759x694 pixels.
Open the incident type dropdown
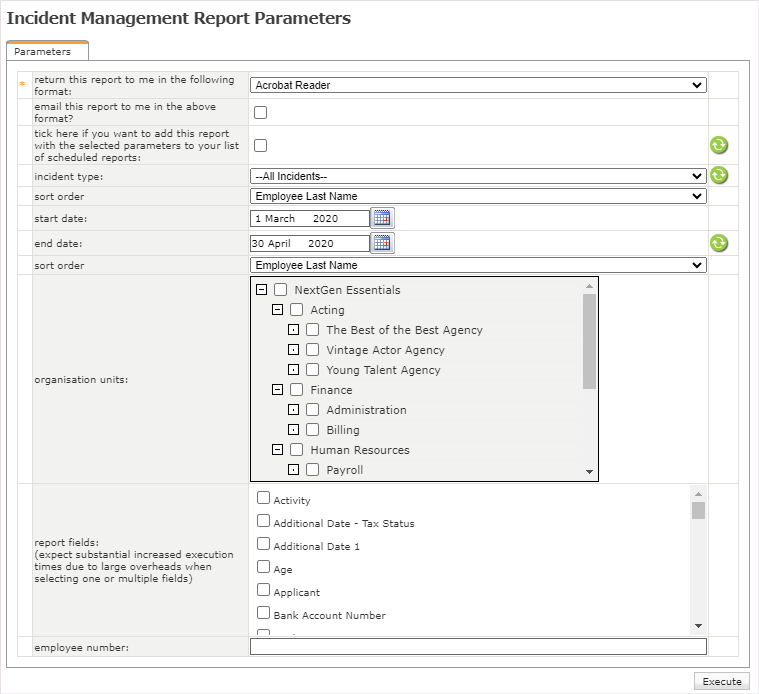click(x=478, y=176)
